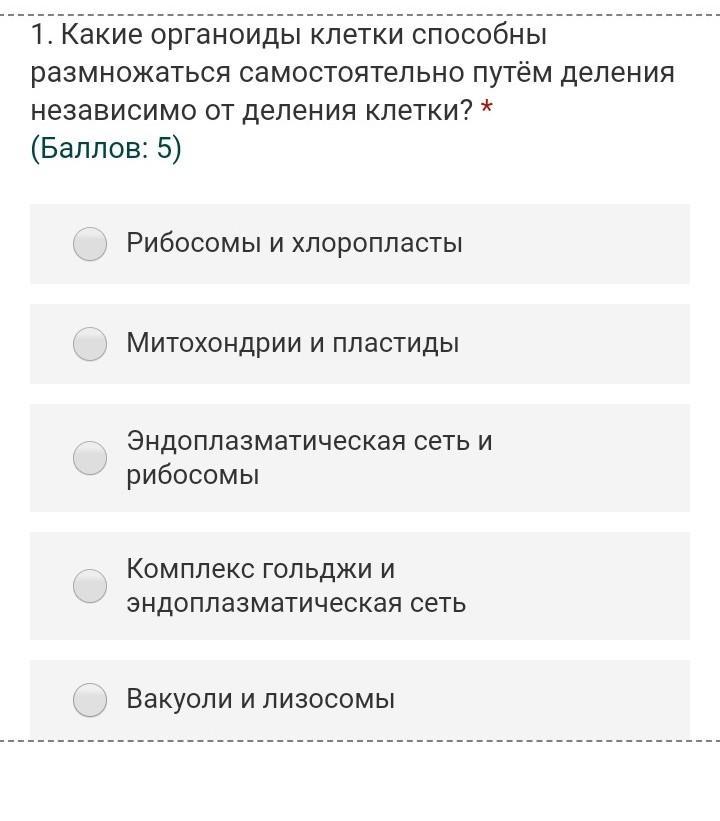
Task: Click empty space in the Рибосомы option row
Action: coord(580,244)
